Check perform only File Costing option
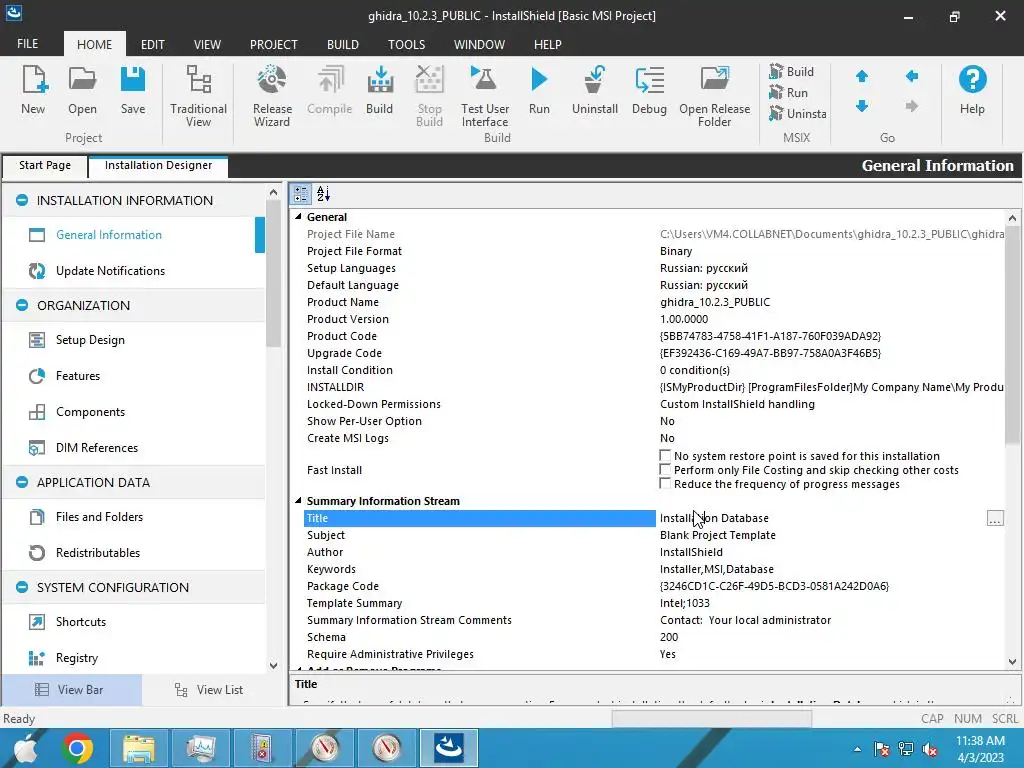Image resolution: width=1024 pixels, height=768 pixels. (x=665, y=470)
